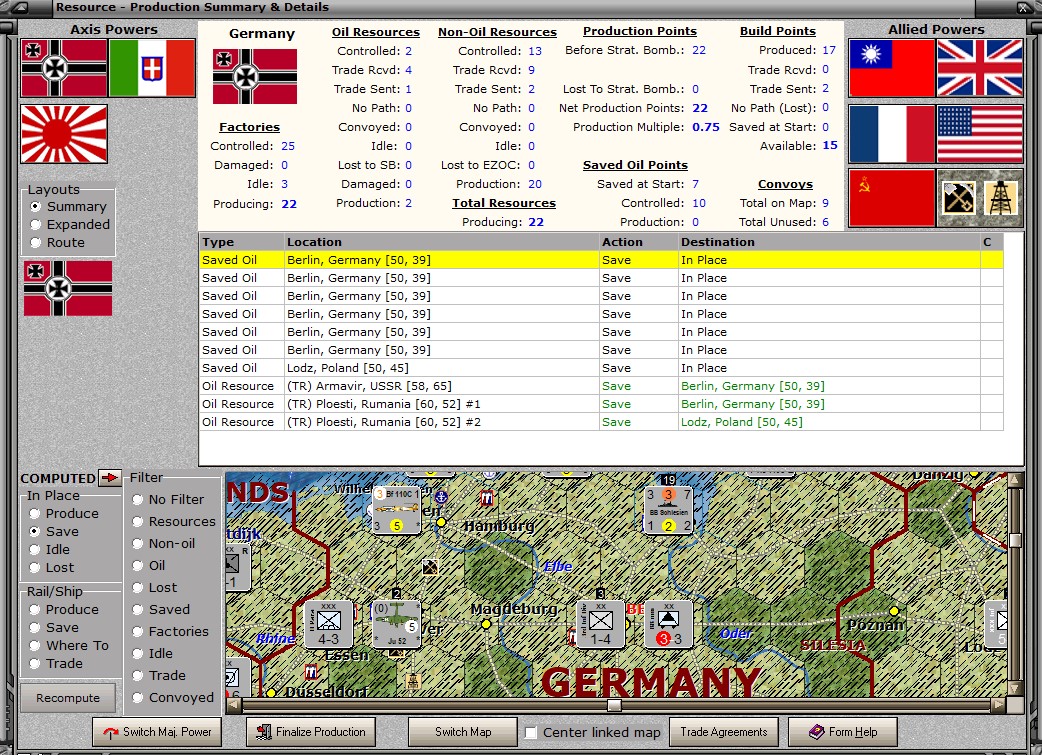Viewport: 1042px width, 755px height.
Task: Select Oil Resource Armavir, USSR row
Action: (x=601, y=386)
